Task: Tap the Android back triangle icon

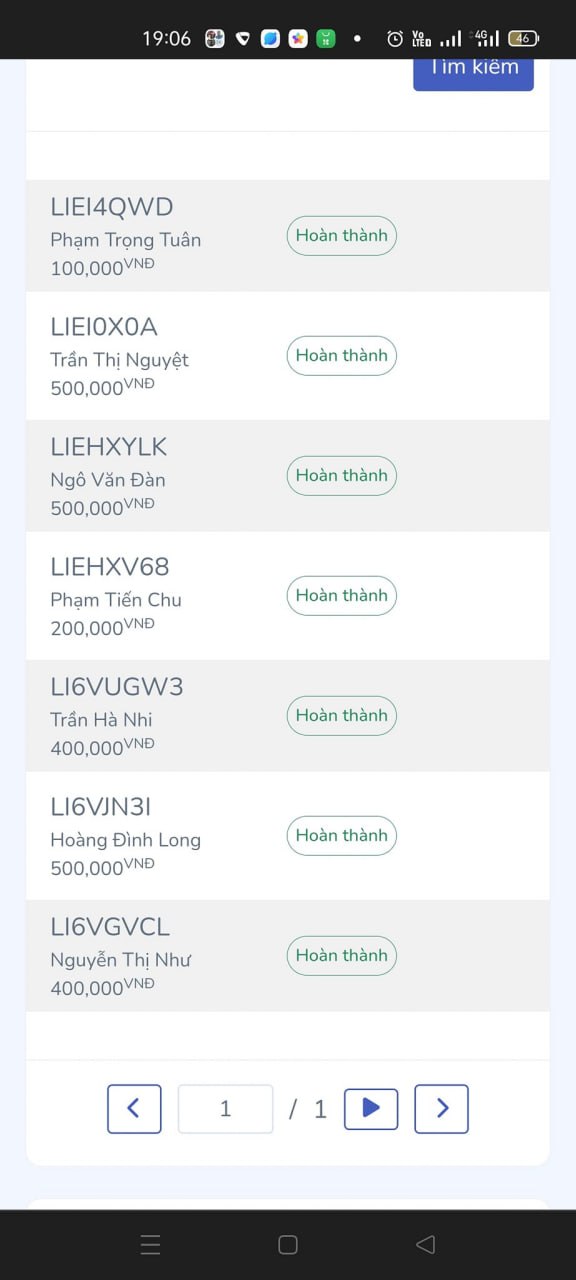Action: click(425, 1244)
